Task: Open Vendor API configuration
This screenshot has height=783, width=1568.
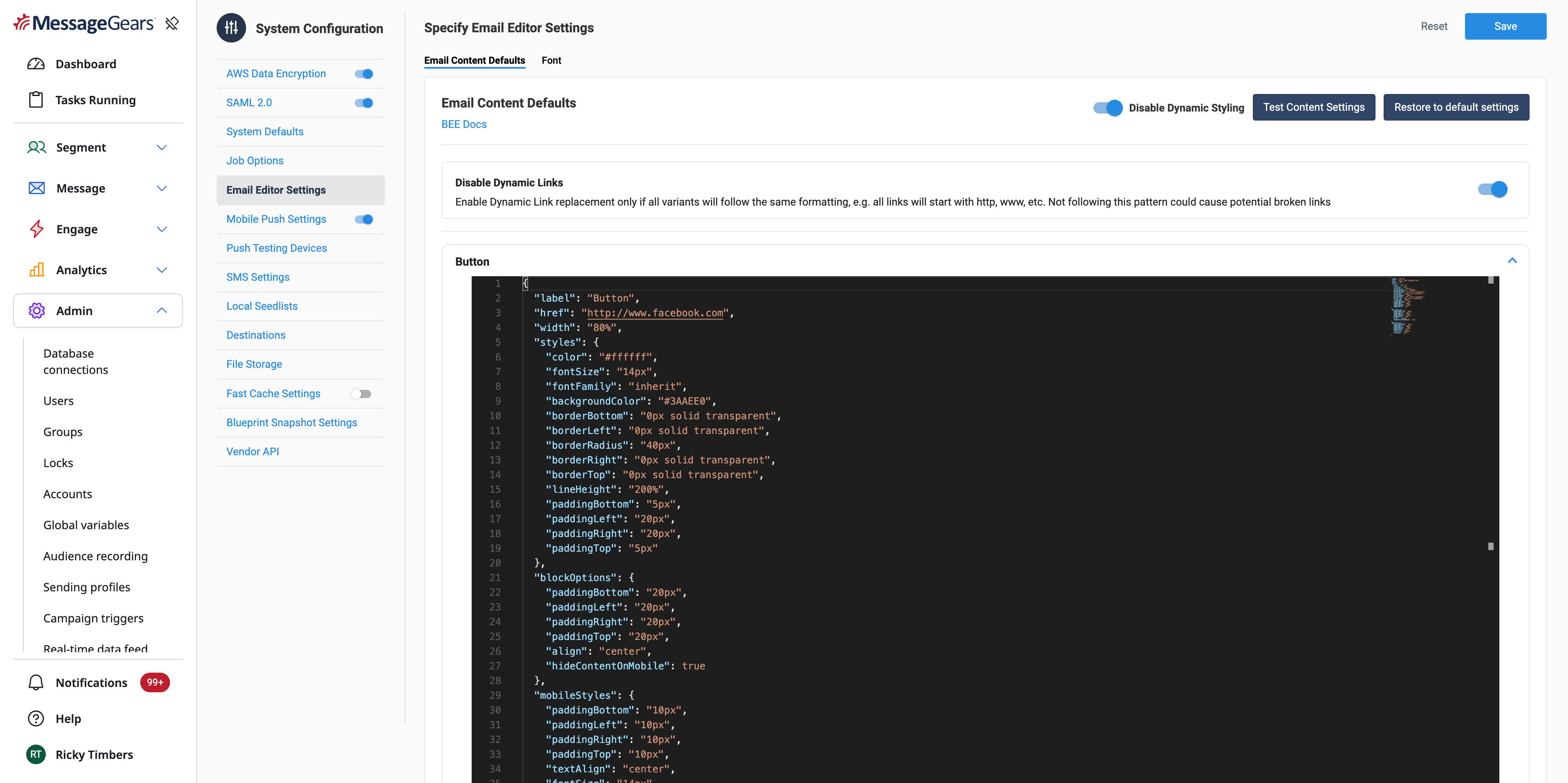Action: (253, 452)
